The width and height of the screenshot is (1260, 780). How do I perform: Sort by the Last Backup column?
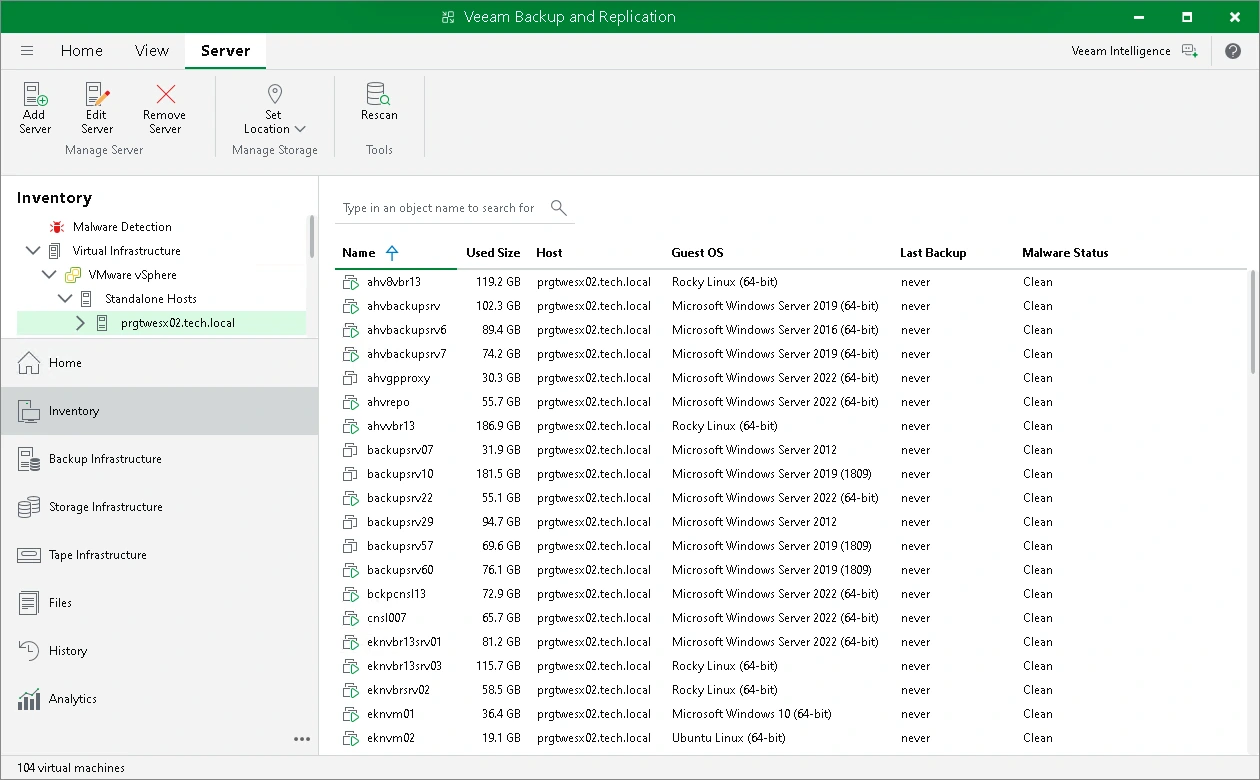tap(933, 253)
